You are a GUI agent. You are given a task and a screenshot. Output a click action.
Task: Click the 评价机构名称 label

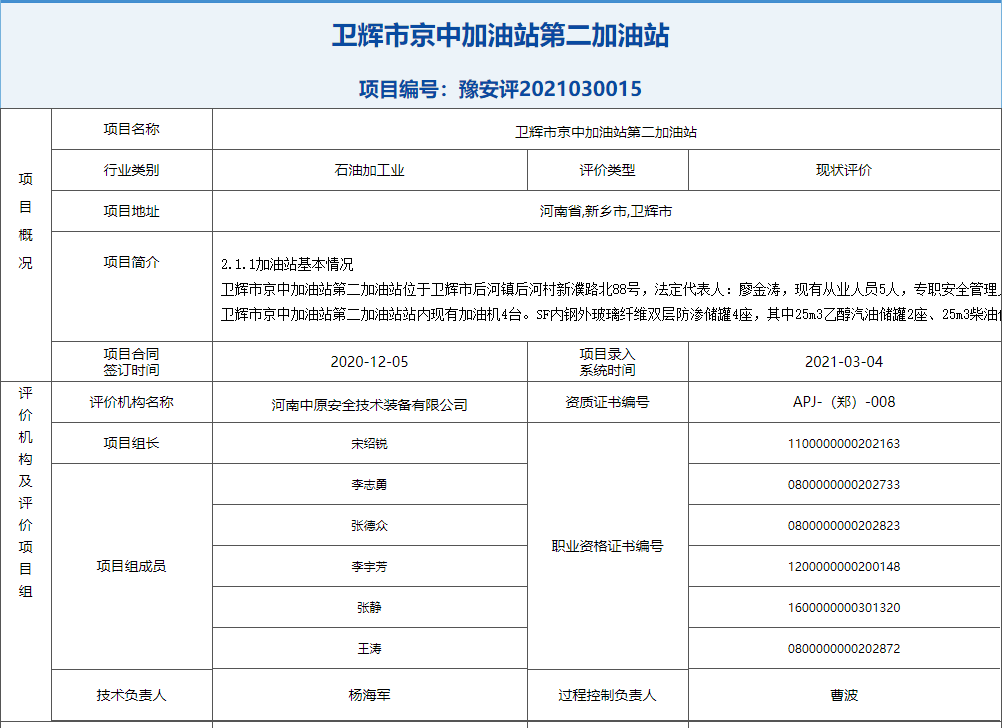pyautogui.click(x=132, y=402)
